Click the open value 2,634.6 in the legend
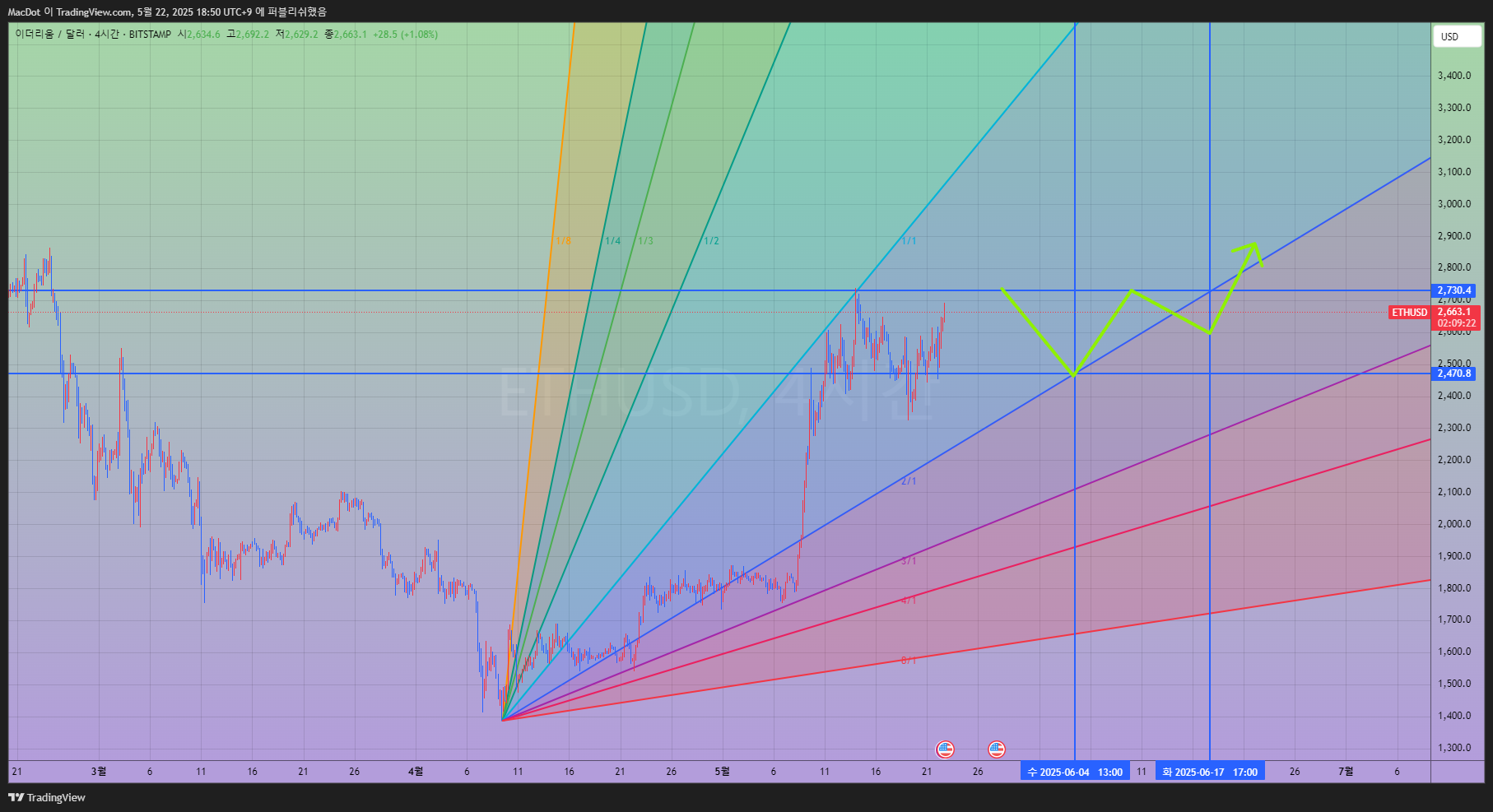 click(203, 35)
